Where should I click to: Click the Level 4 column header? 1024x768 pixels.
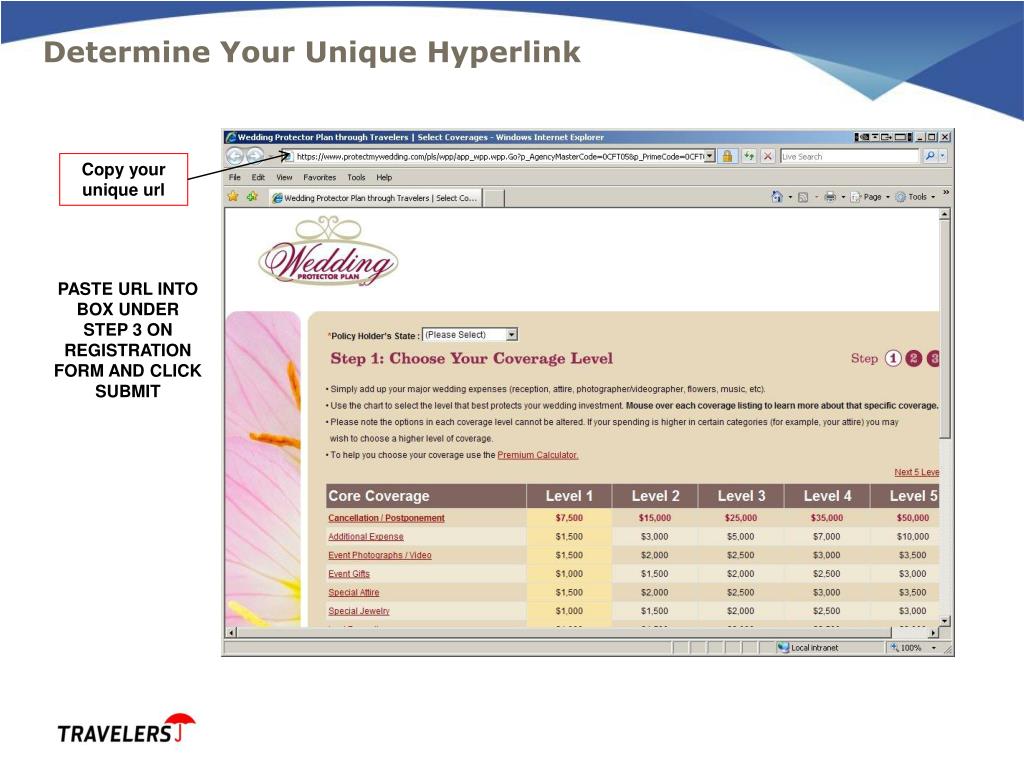(x=827, y=496)
